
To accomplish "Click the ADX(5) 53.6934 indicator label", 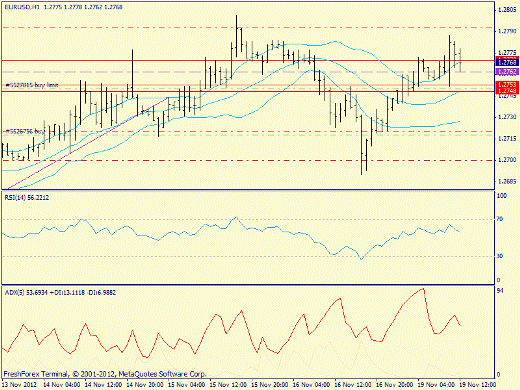I will coord(60,292).
